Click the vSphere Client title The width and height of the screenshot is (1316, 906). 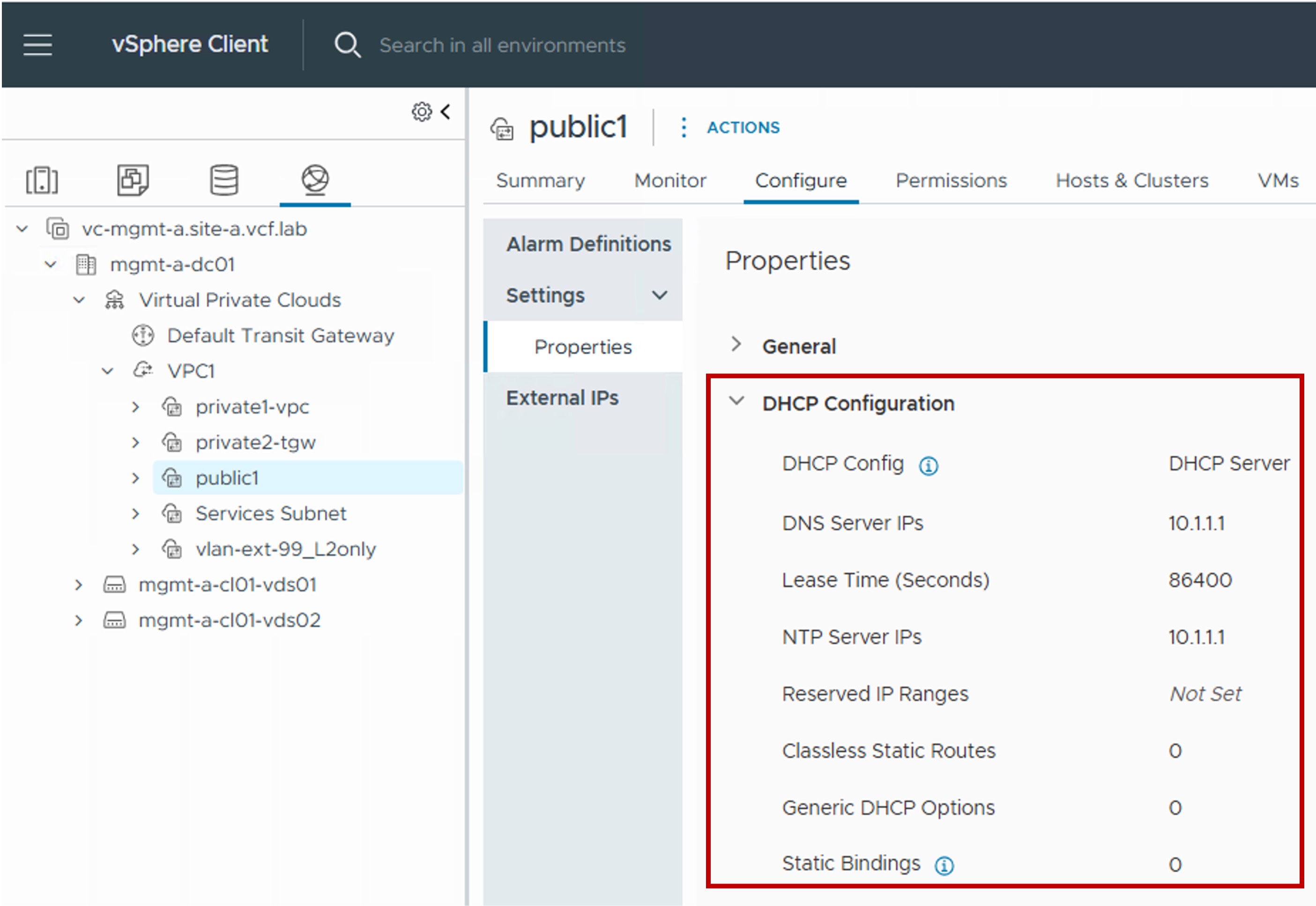pos(190,45)
